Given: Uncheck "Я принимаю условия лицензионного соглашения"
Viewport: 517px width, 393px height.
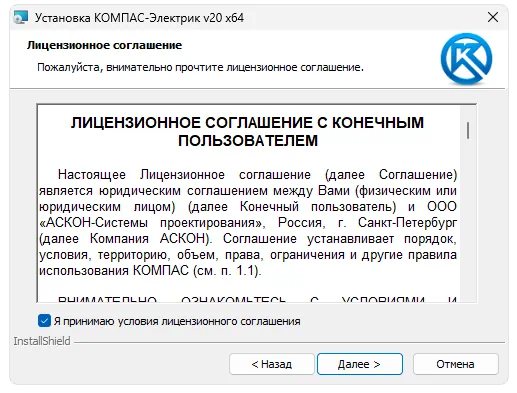Looking at the screenshot, I should pyautogui.click(x=44, y=321).
